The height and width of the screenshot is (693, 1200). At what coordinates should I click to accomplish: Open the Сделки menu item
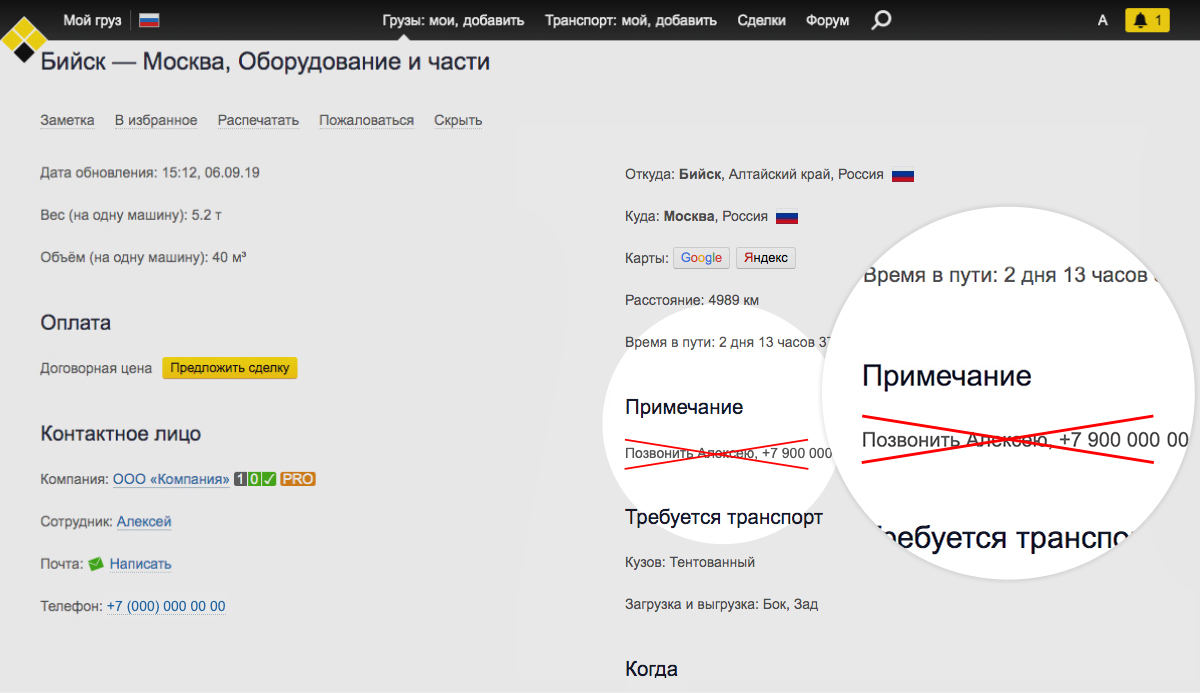point(761,20)
